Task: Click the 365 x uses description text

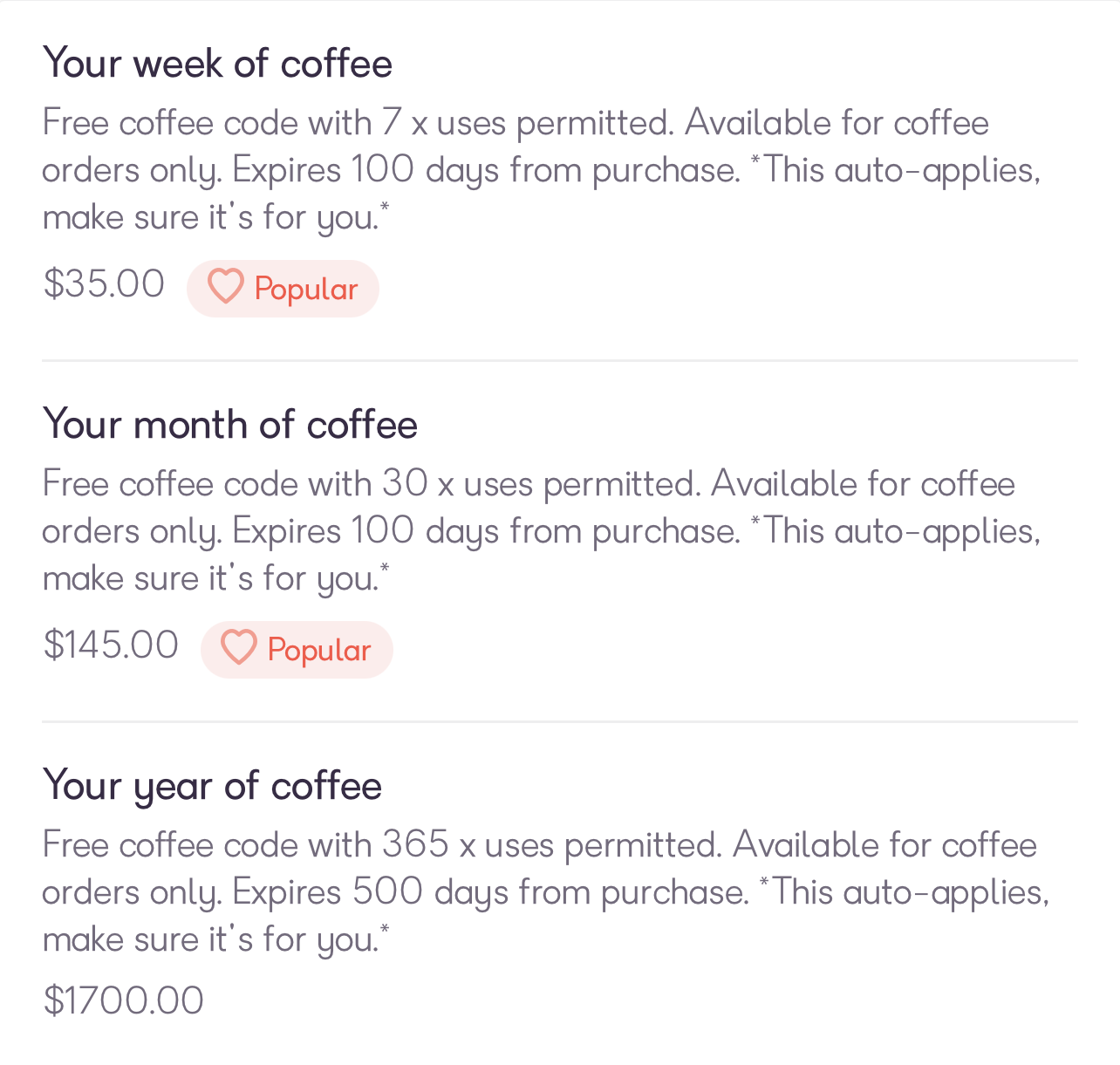Action: tap(546, 892)
